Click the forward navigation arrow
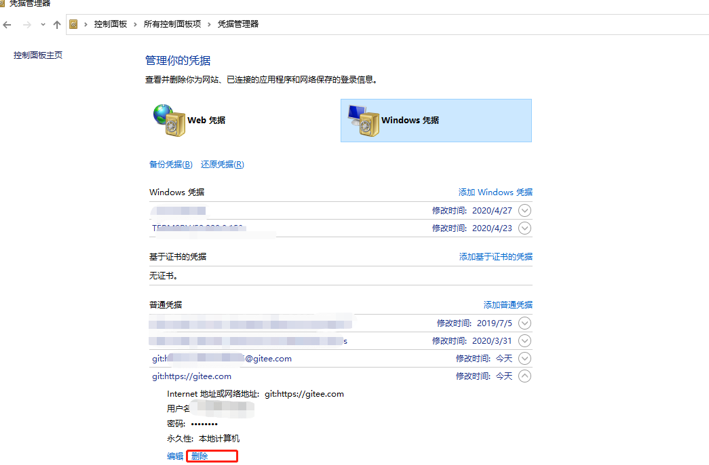The width and height of the screenshot is (709, 465). [27, 25]
